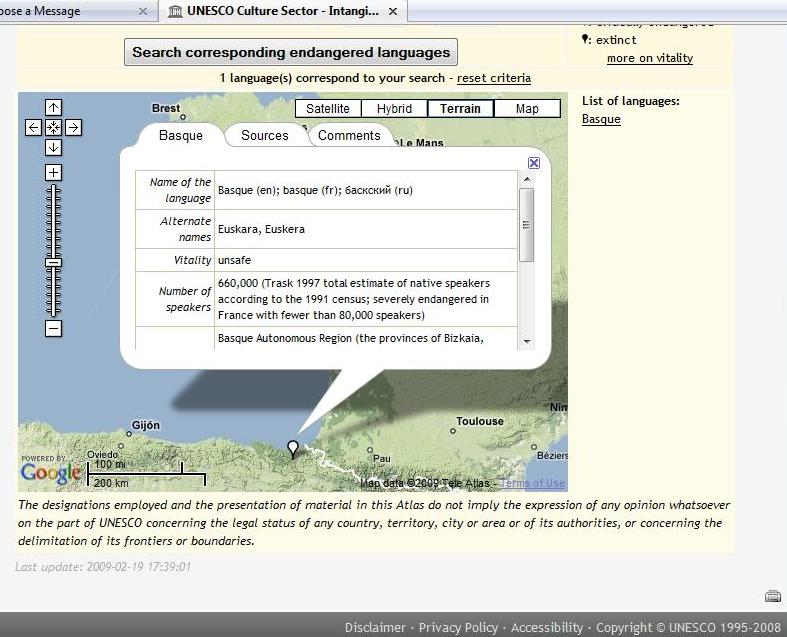Pan the map right with the arrow

[73, 128]
